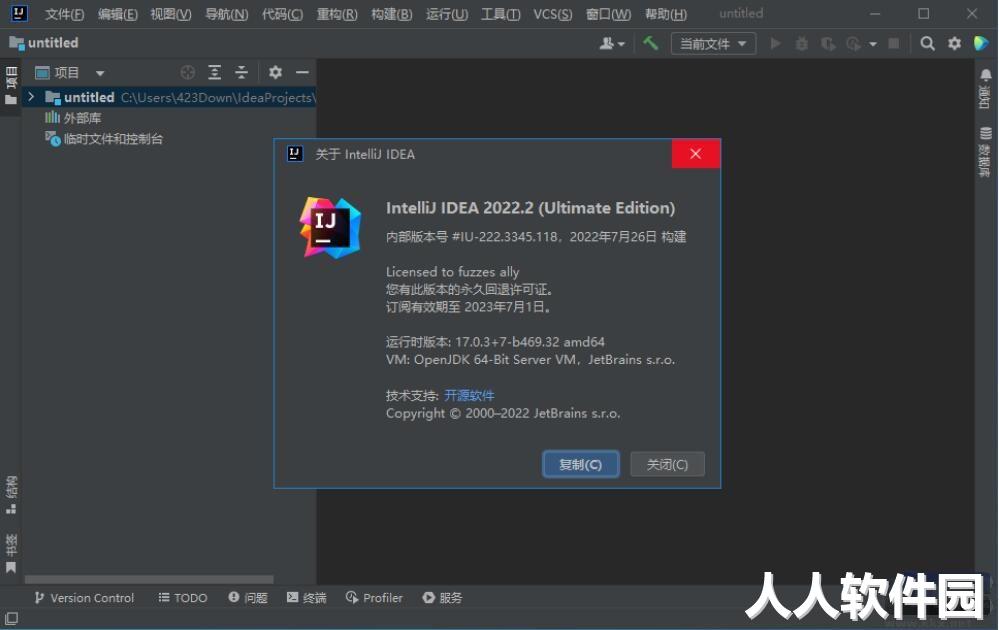Click the stop square icon
This screenshot has width=999, height=630.
click(x=894, y=43)
